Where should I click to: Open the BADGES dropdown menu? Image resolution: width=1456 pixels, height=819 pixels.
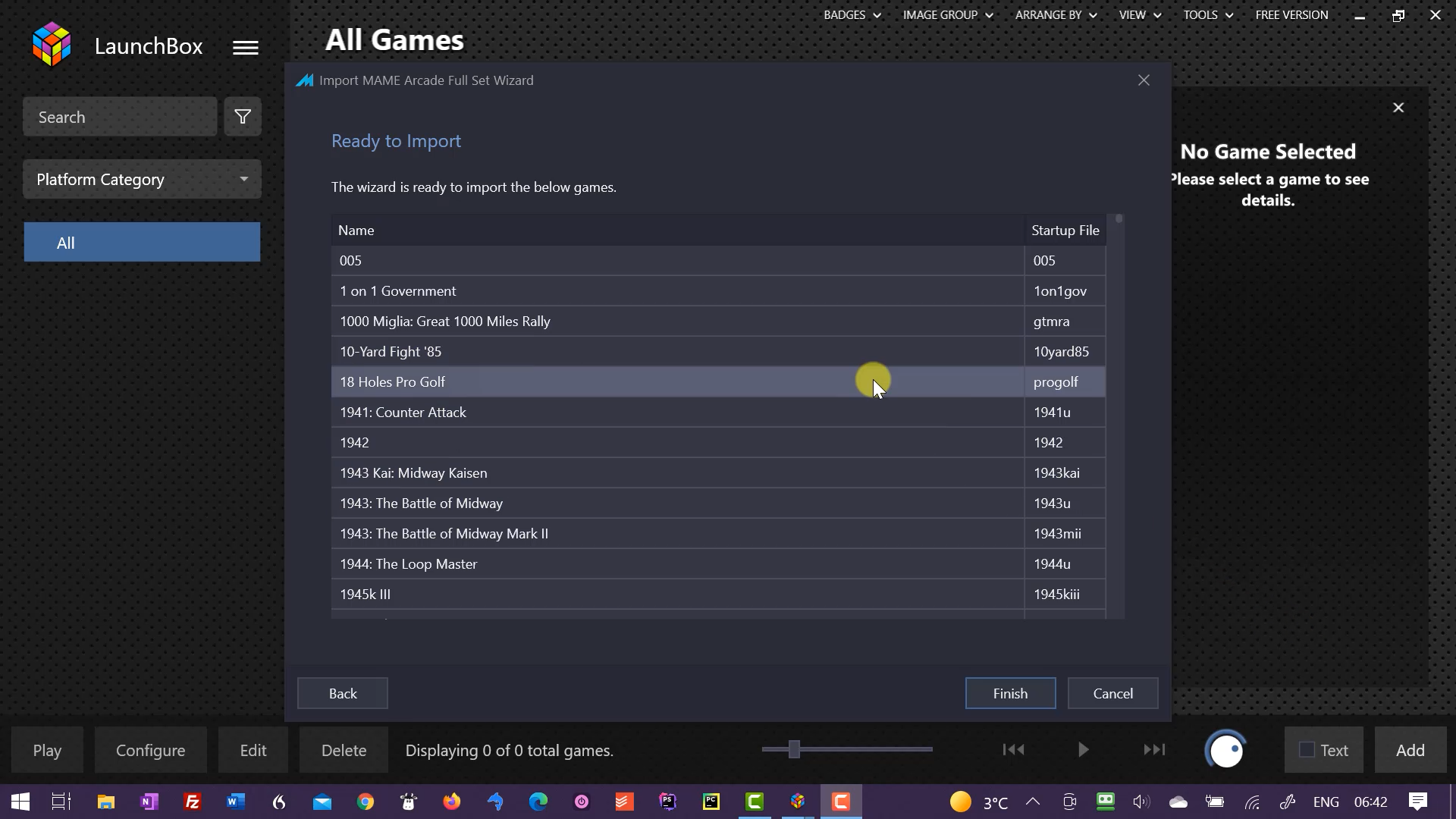(x=852, y=15)
